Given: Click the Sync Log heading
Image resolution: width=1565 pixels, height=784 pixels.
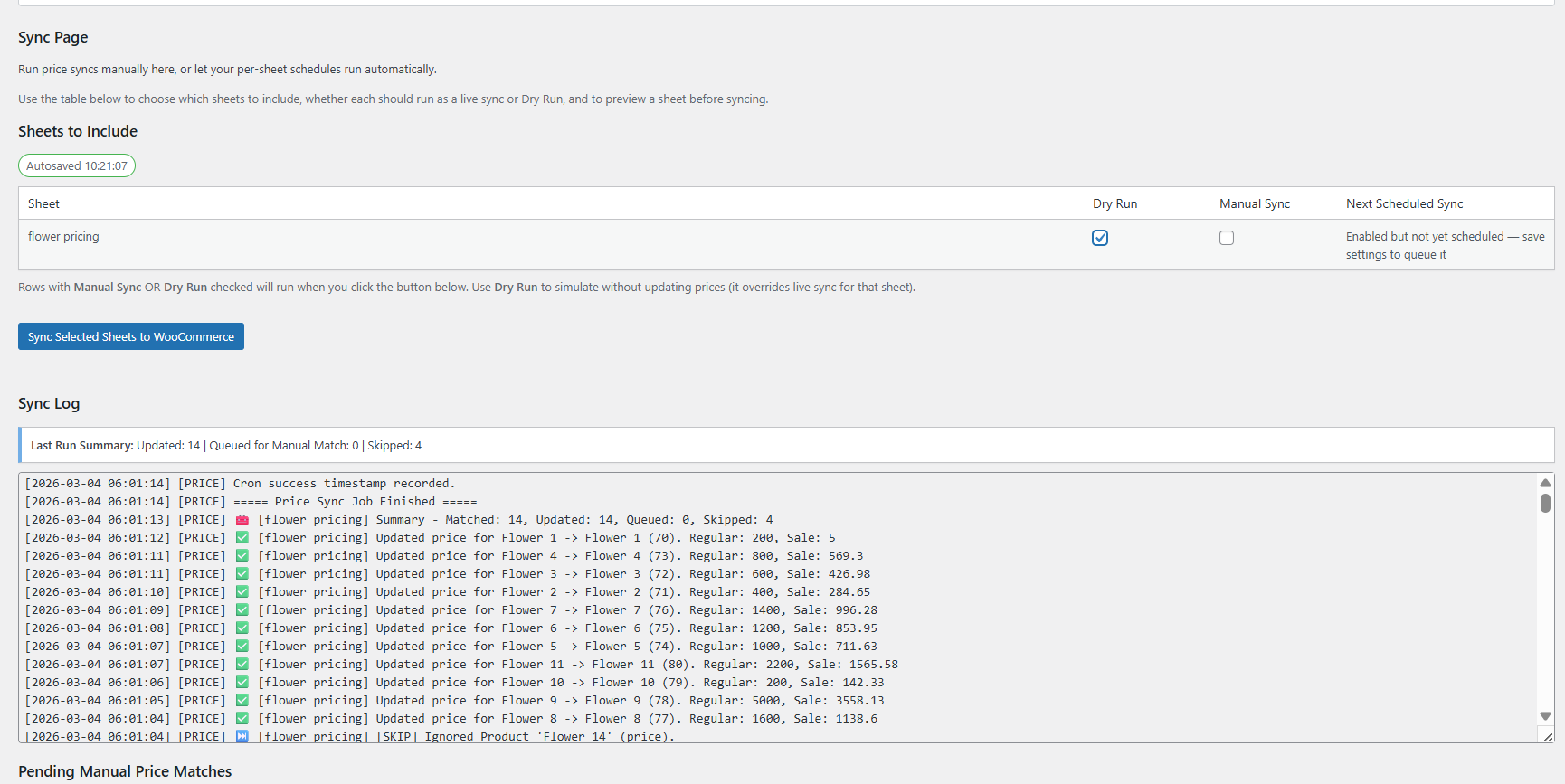Looking at the screenshot, I should [49, 403].
